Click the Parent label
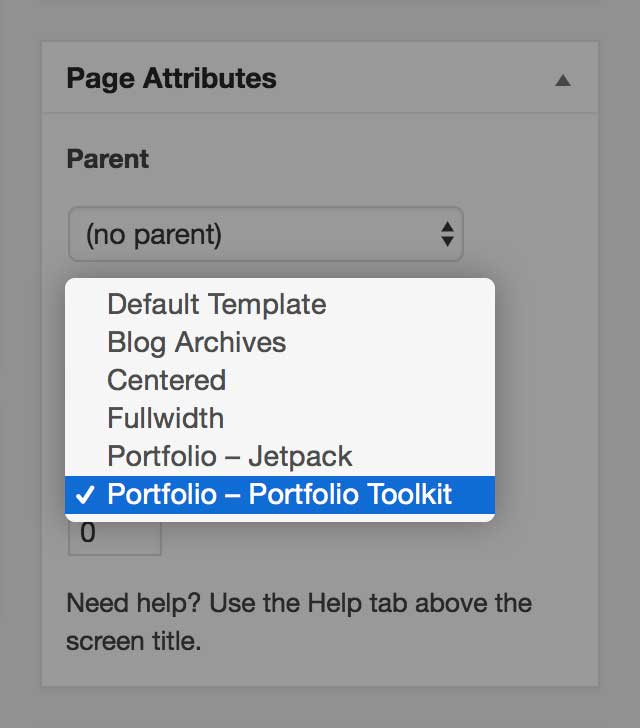This screenshot has height=728, width=640. (108, 159)
